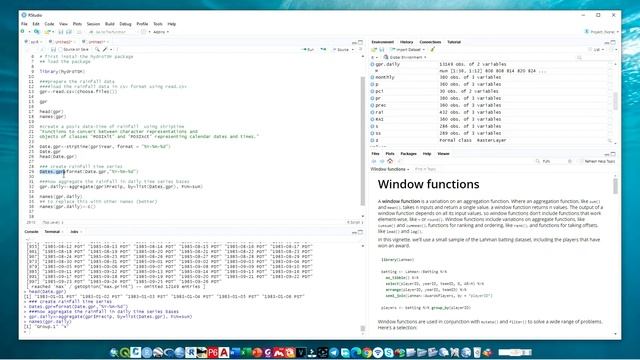Open the Window functions topic dropdown

389,169
